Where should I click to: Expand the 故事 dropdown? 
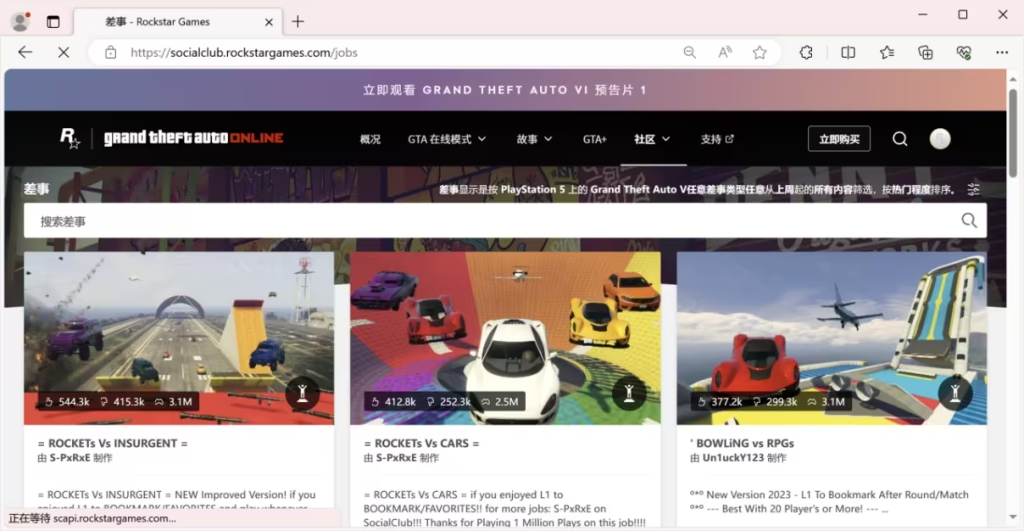click(x=534, y=139)
